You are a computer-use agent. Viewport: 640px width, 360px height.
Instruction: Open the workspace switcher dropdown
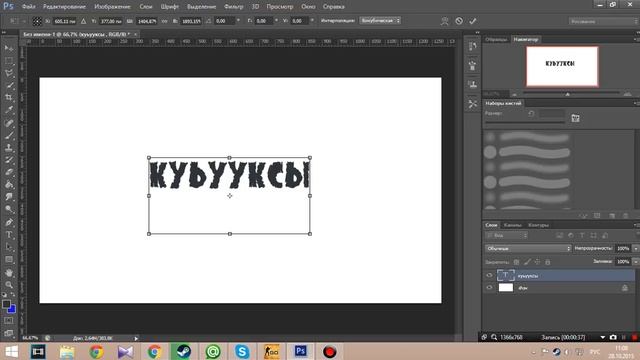click(604, 21)
